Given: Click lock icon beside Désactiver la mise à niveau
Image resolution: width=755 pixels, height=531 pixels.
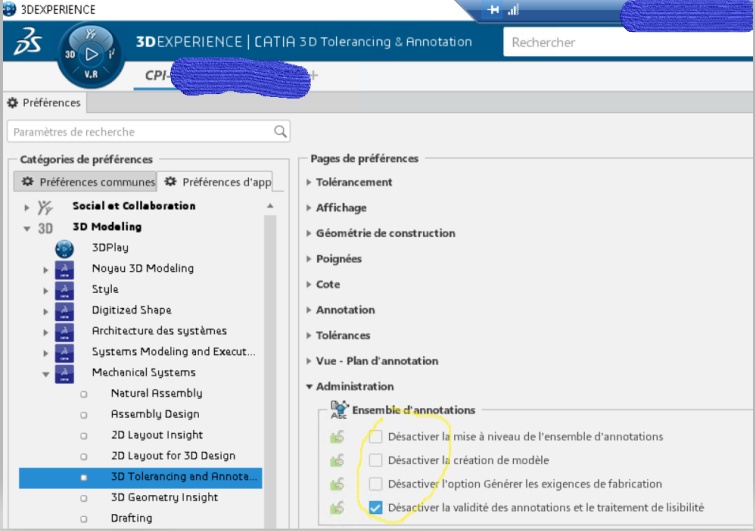Looking at the screenshot, I should (337, 437).
